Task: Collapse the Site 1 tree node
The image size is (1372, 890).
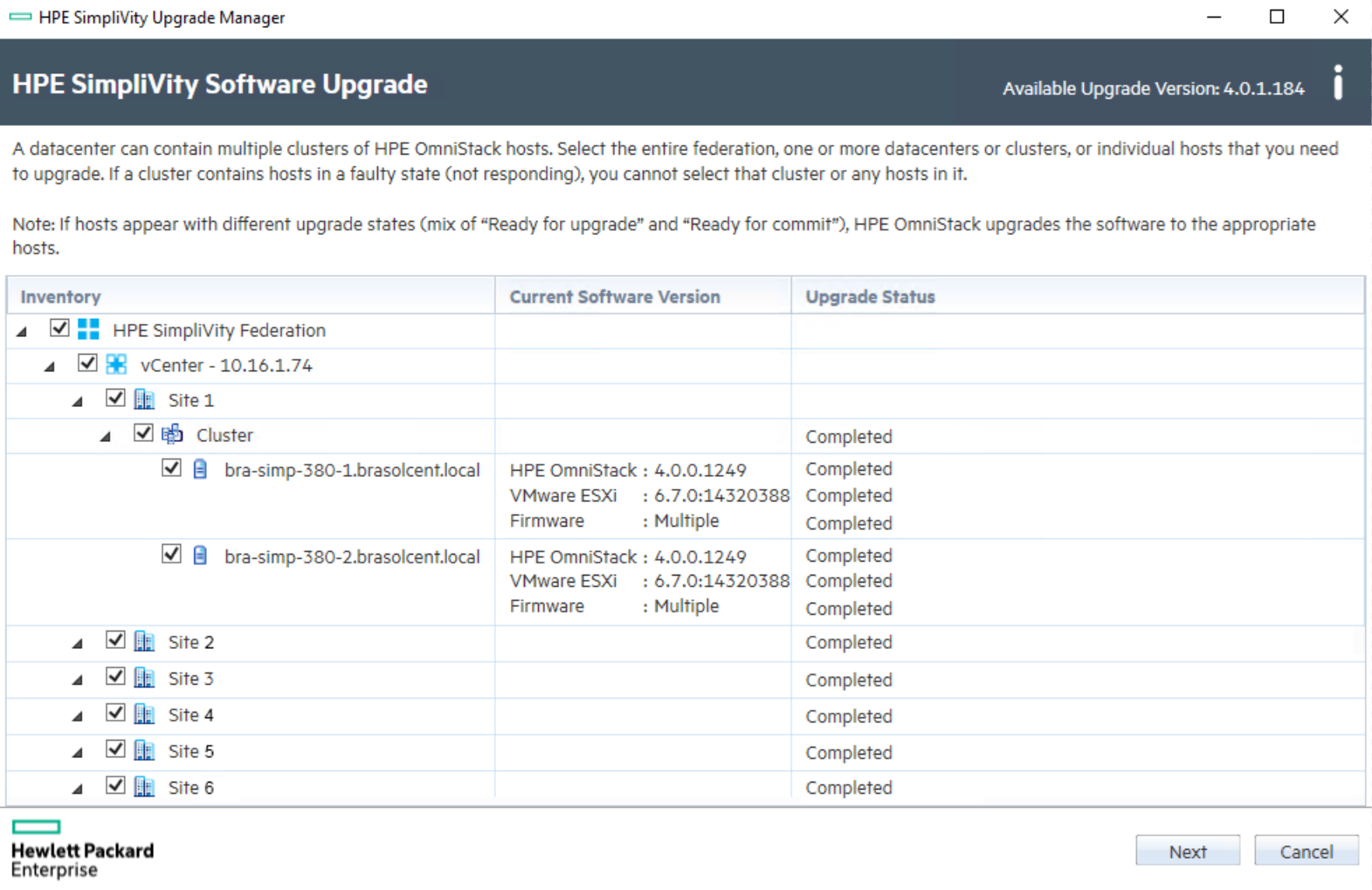Action: tap(78, 402)
